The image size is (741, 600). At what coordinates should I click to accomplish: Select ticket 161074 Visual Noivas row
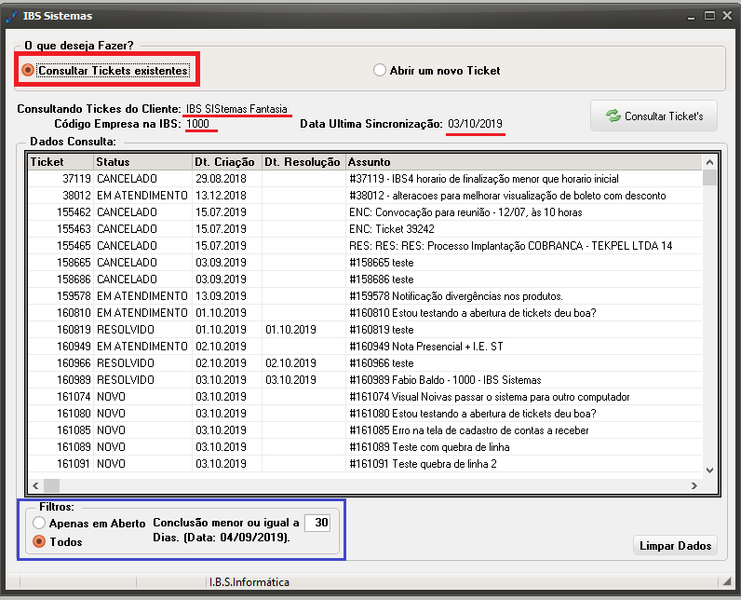(365, 397)
